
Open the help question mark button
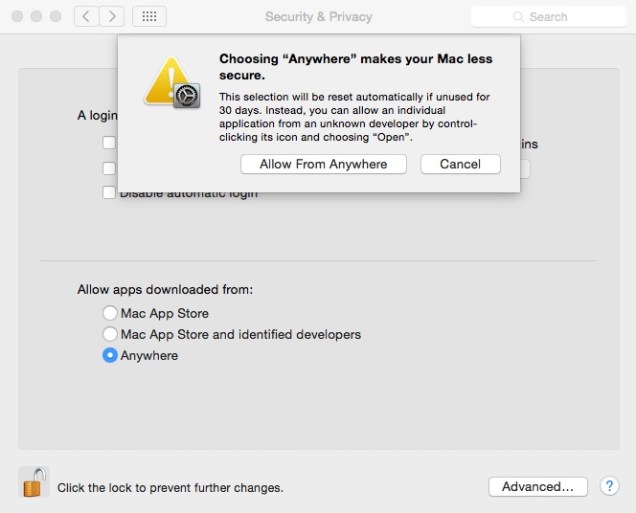[x=609, y=486]
